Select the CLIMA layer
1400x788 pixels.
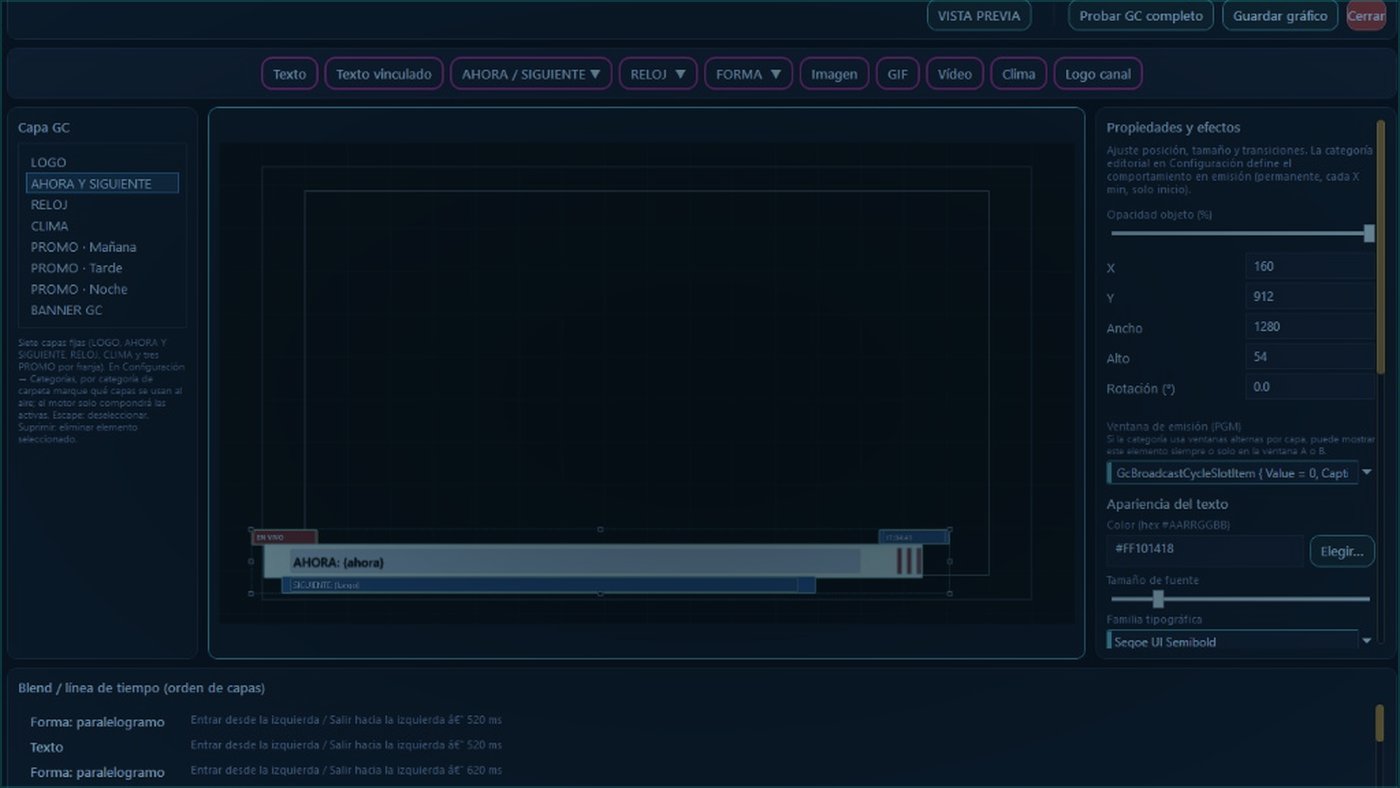click(102, 226)
